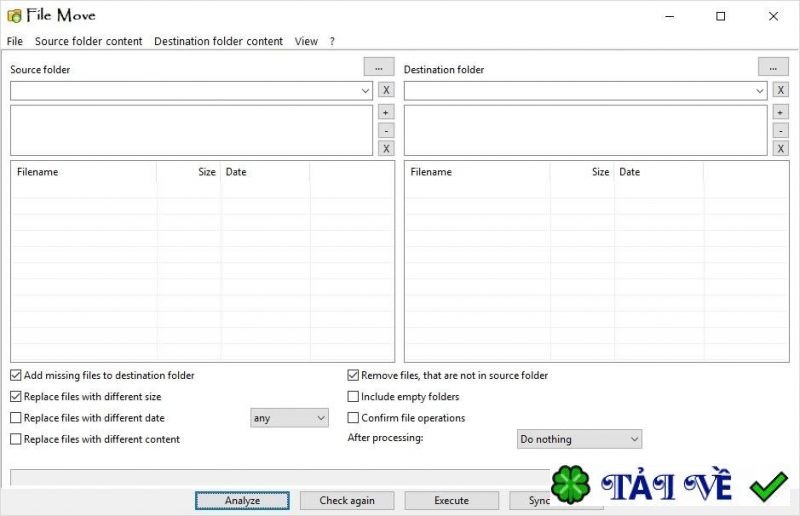
Task: Clear destination folder combo box with X
Action: point(781,90)
